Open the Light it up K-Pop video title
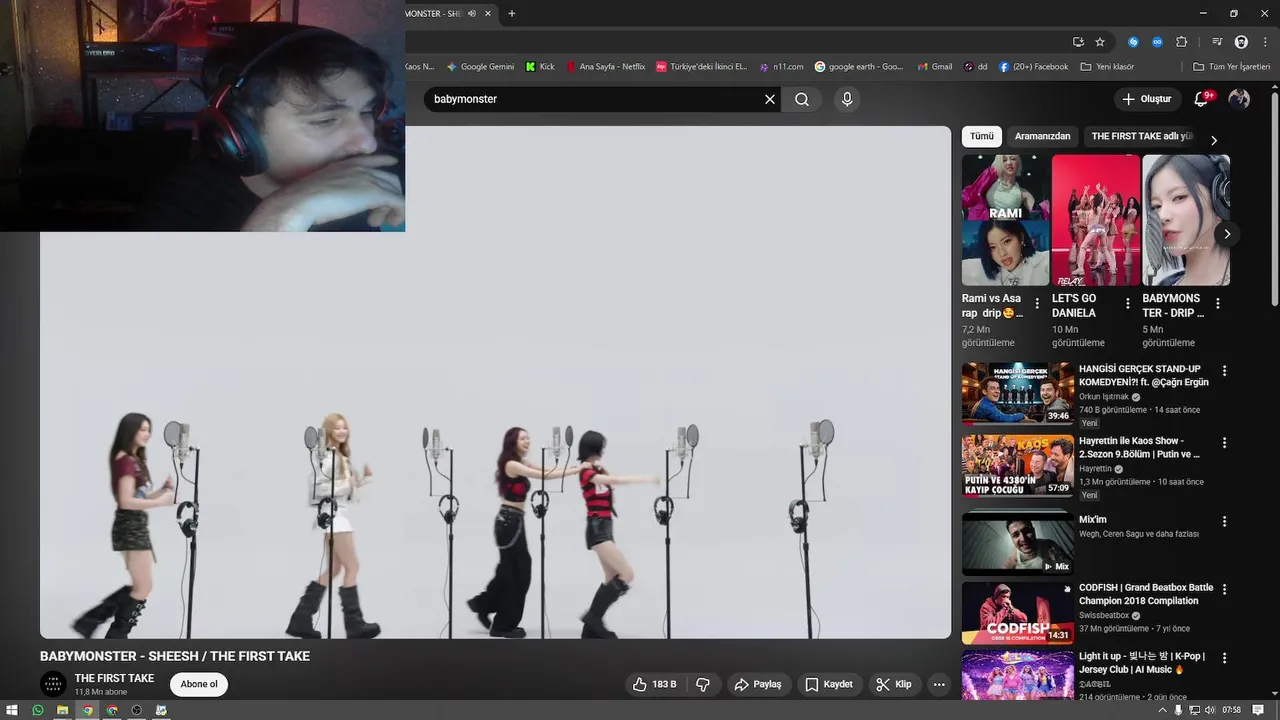The width and height of the screenshot is (1280, 720). point(1142,663)
